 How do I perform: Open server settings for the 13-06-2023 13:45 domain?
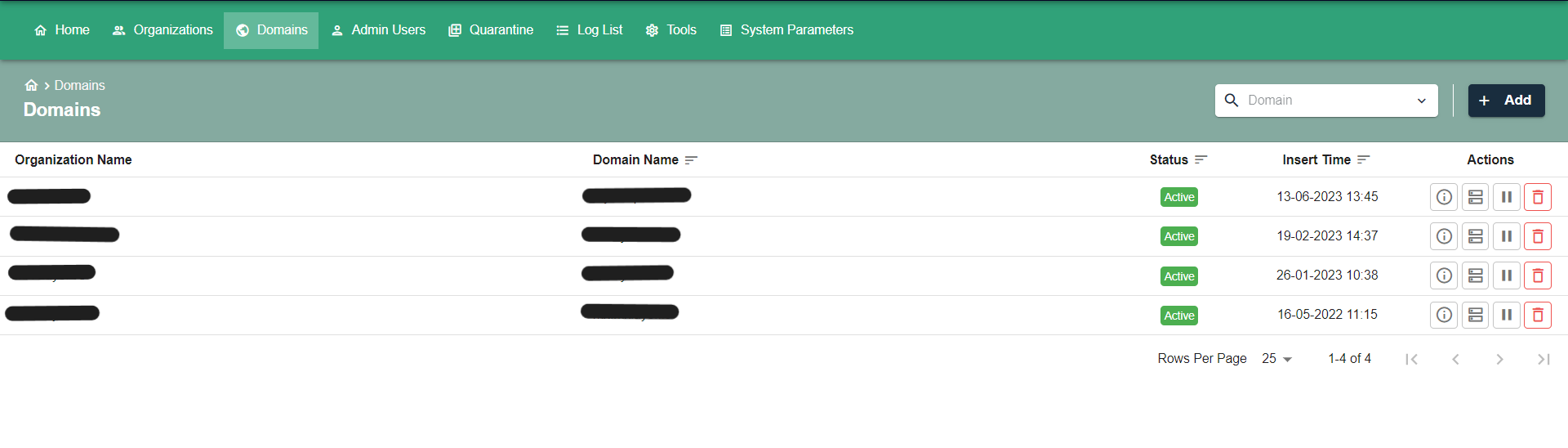click(x=1475, y=197)
